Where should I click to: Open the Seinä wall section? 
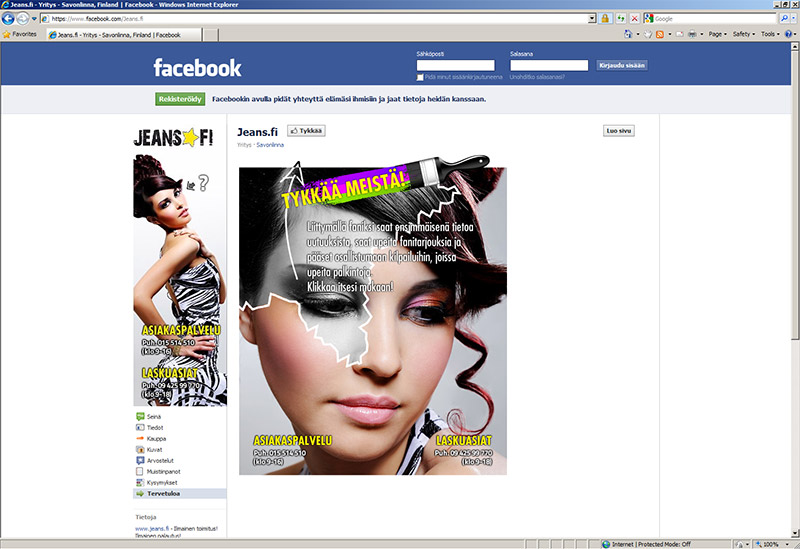coord(154,417)
